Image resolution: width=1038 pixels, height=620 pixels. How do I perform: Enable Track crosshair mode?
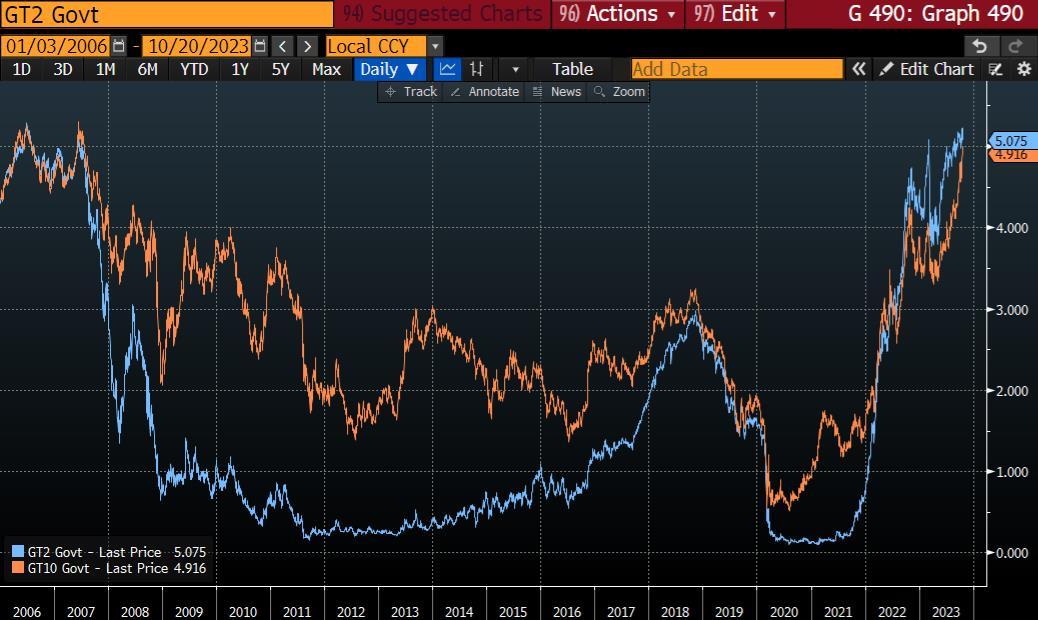(411, 91)
